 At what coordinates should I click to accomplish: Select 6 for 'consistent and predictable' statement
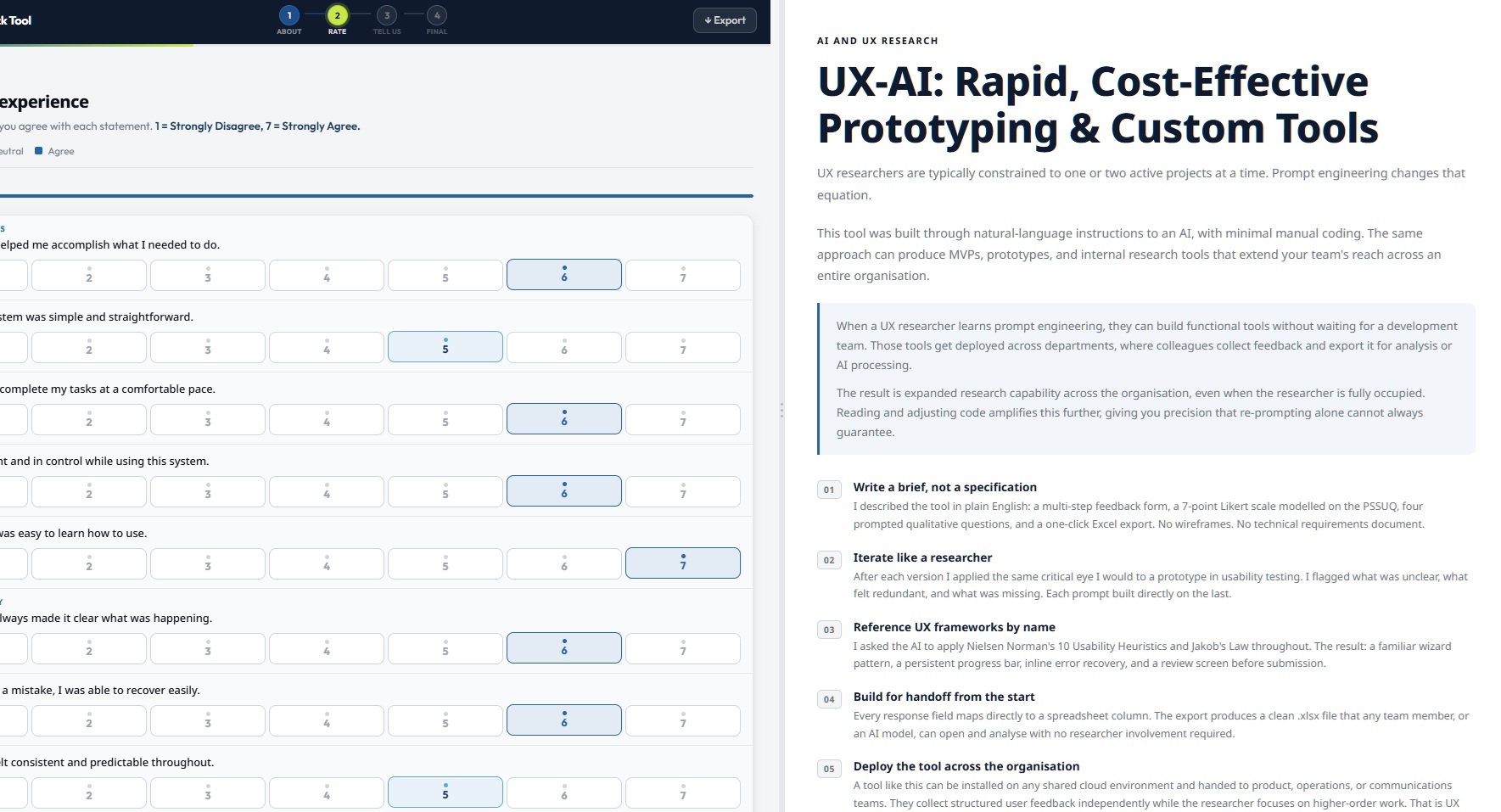pyautogui.click(x=563, y=792)
